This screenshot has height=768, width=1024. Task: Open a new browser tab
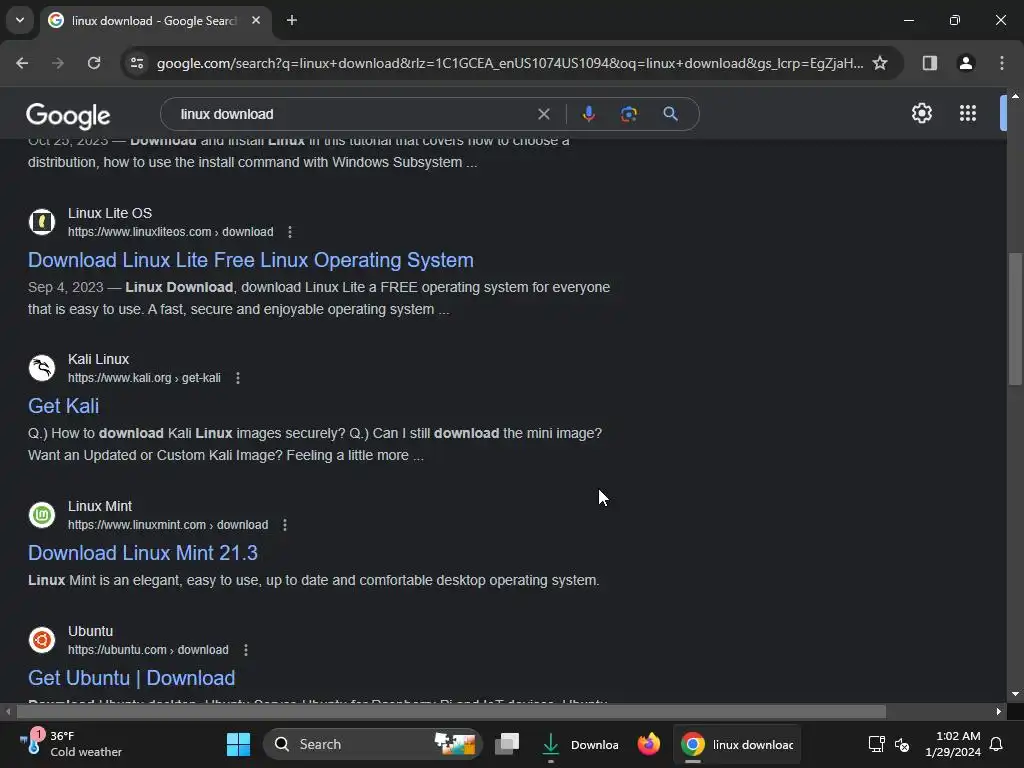point(292,20)
